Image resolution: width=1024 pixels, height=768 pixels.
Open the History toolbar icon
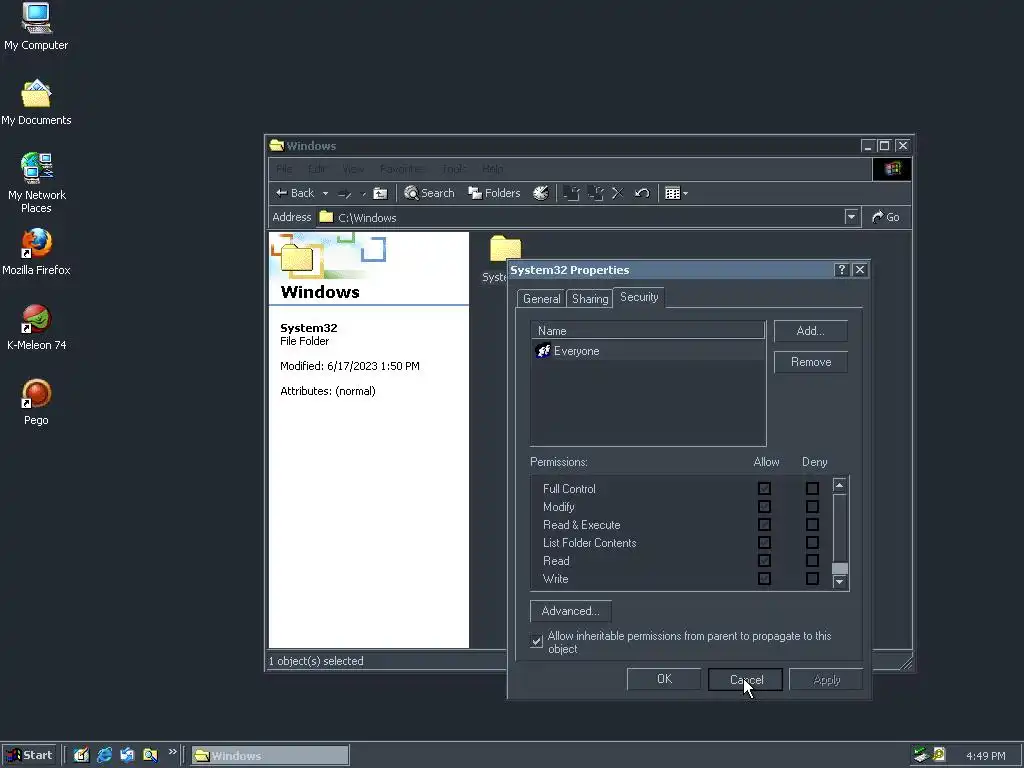tap(541, 193)
